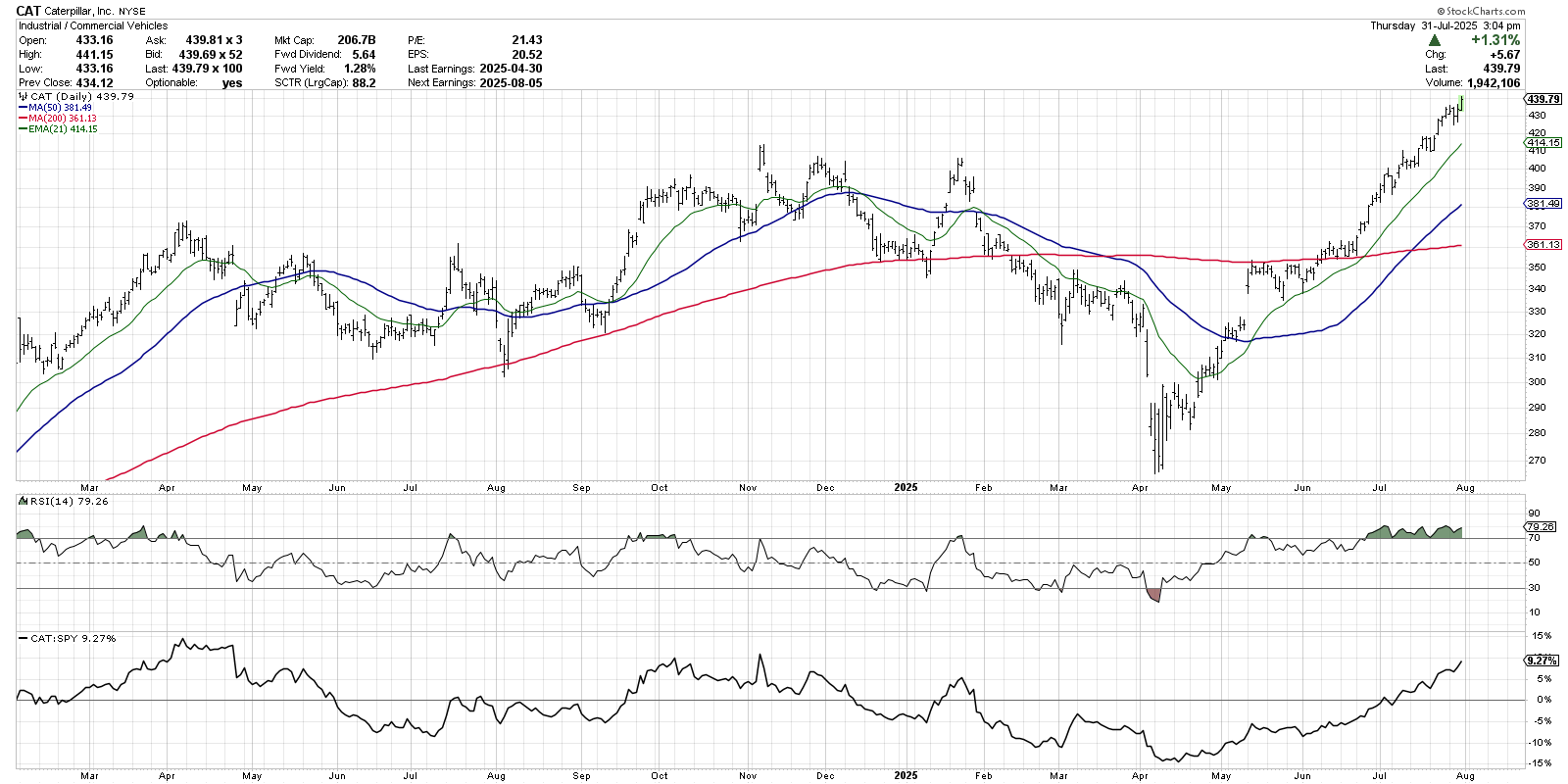The height and width of the screenshot is (784, 1568).
Task: Open the StockCharts.com copyright link
Action: [x=1482, y=11]
